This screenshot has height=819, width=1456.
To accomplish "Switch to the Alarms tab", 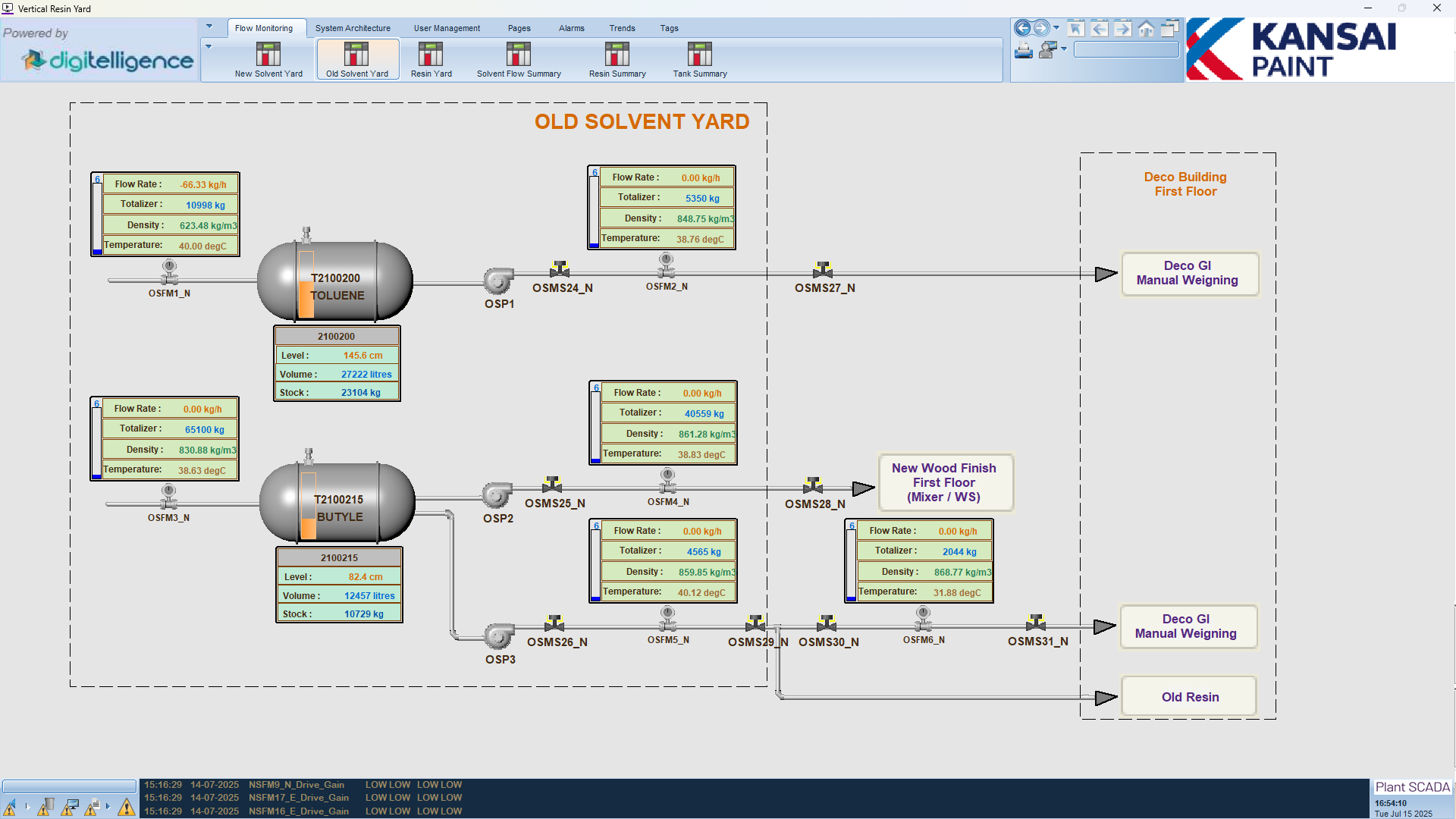I will (x=571, y=28).
